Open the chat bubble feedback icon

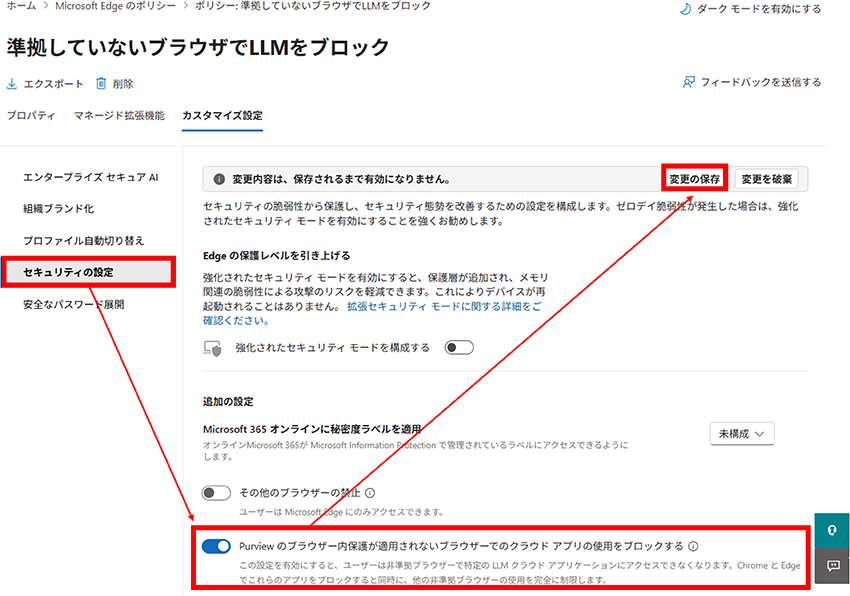tap(832, 565)
